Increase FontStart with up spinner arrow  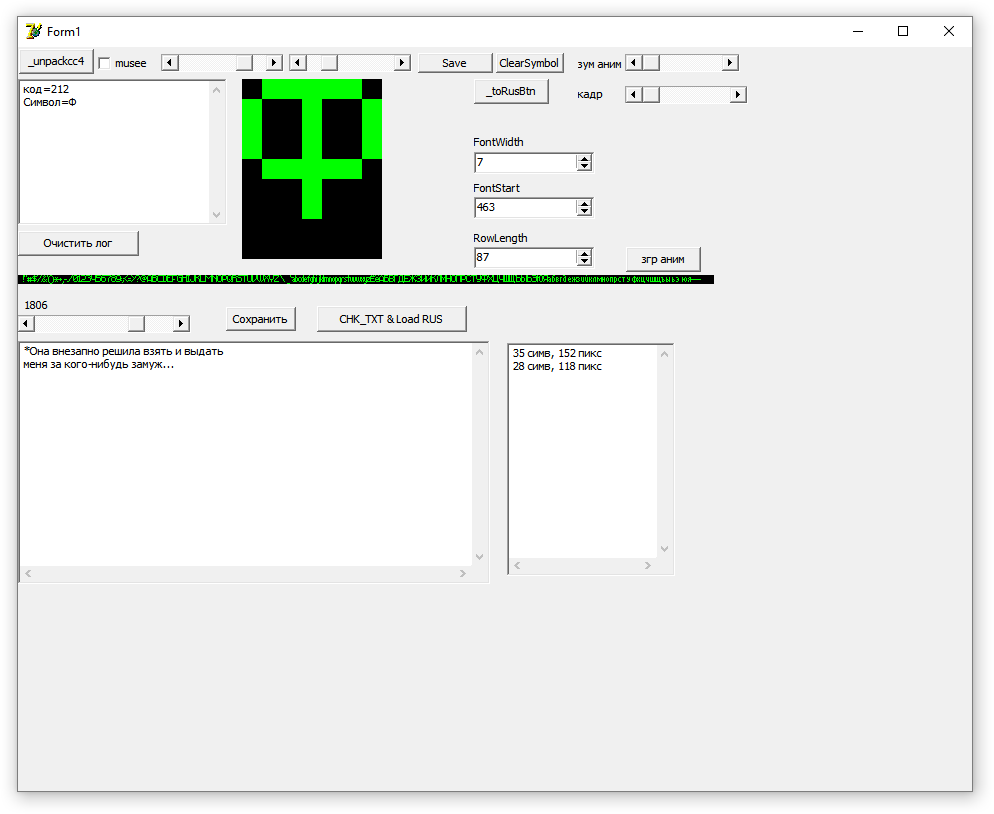(584, 203)
